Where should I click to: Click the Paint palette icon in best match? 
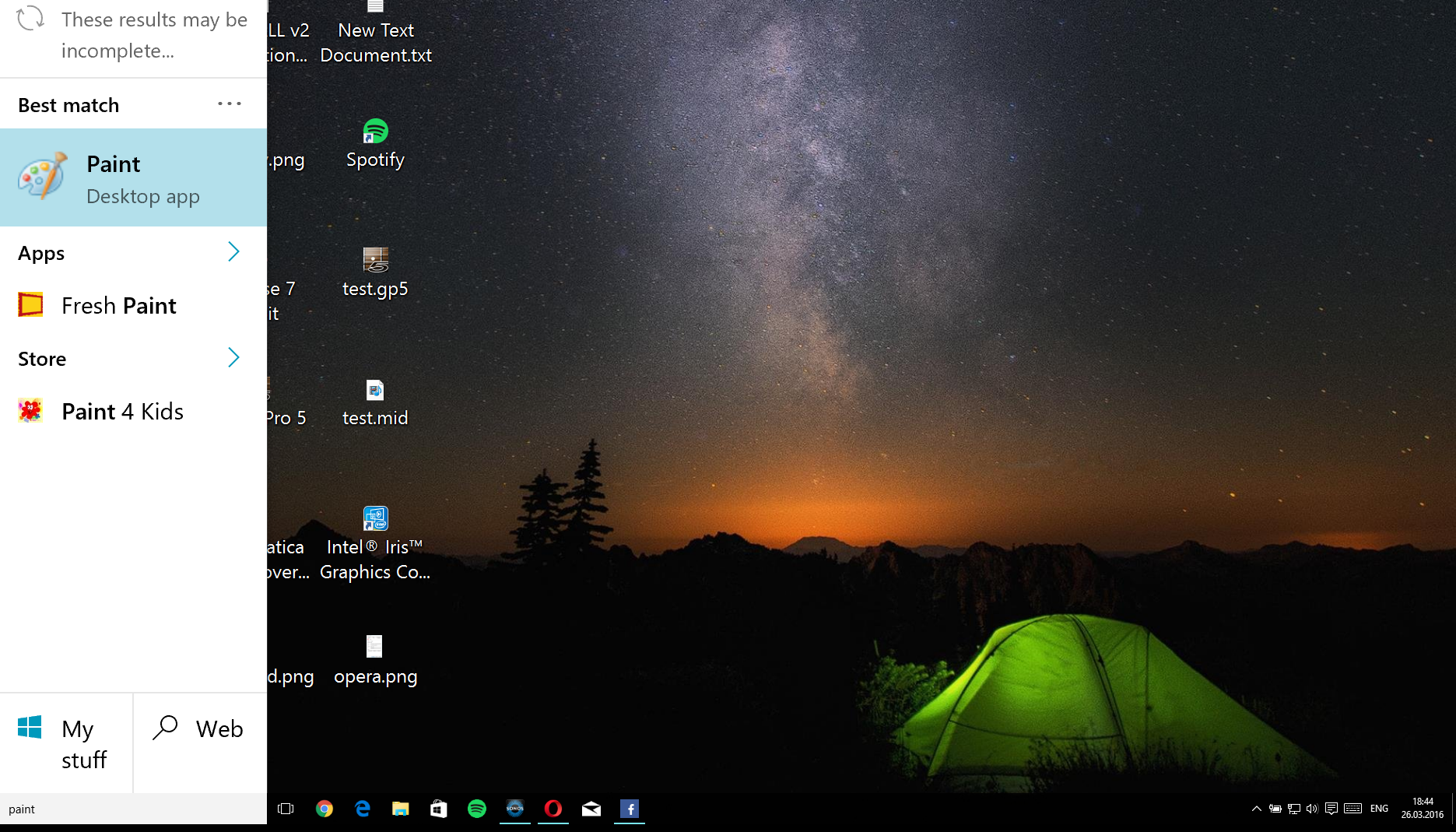42,177
